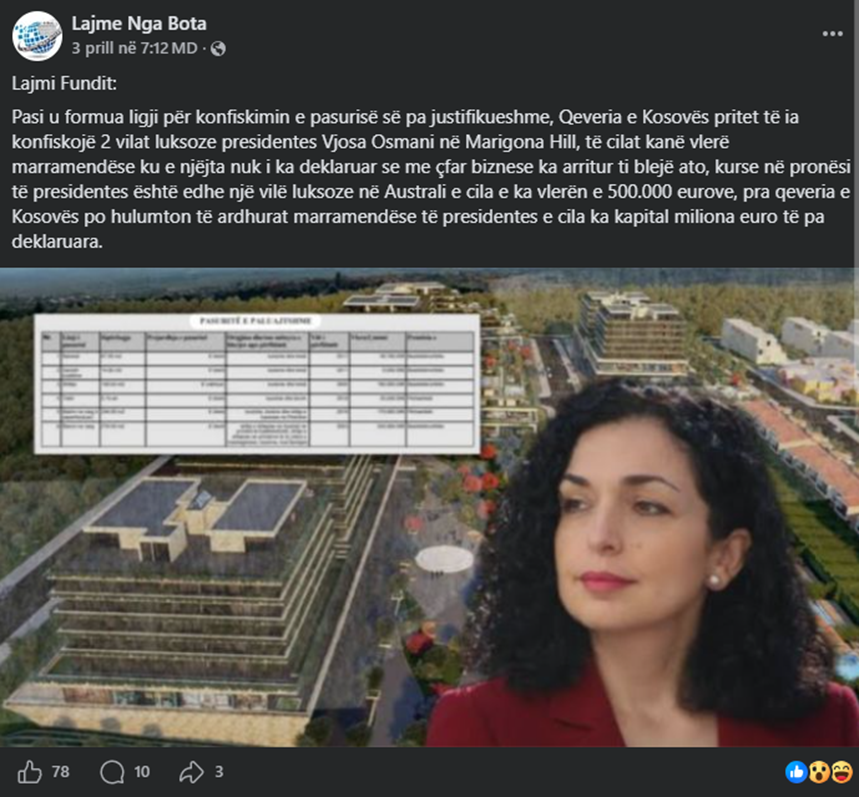Image resolution: width=859 pixels, height=797 pixels.
Task: Click the share arrow icon
Action: click(x=192, y=772)
